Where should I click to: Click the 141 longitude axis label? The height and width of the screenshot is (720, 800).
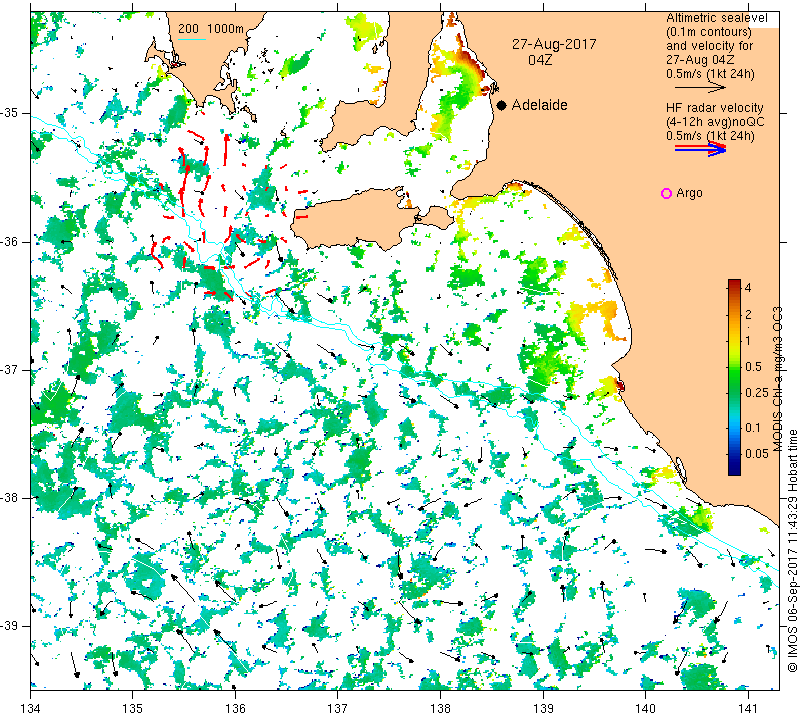click(x=748, y=709)
